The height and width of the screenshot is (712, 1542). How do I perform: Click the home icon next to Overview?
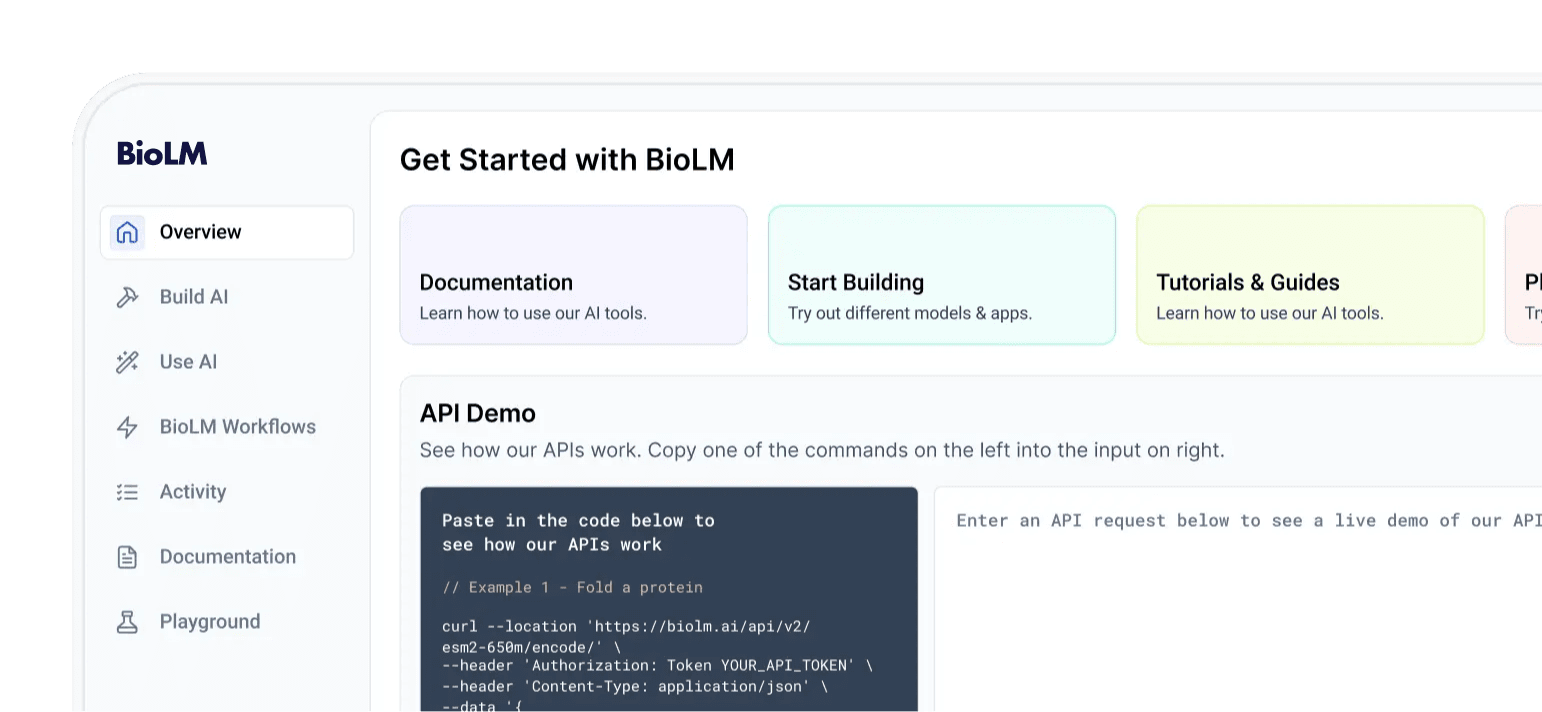[127, 232]
